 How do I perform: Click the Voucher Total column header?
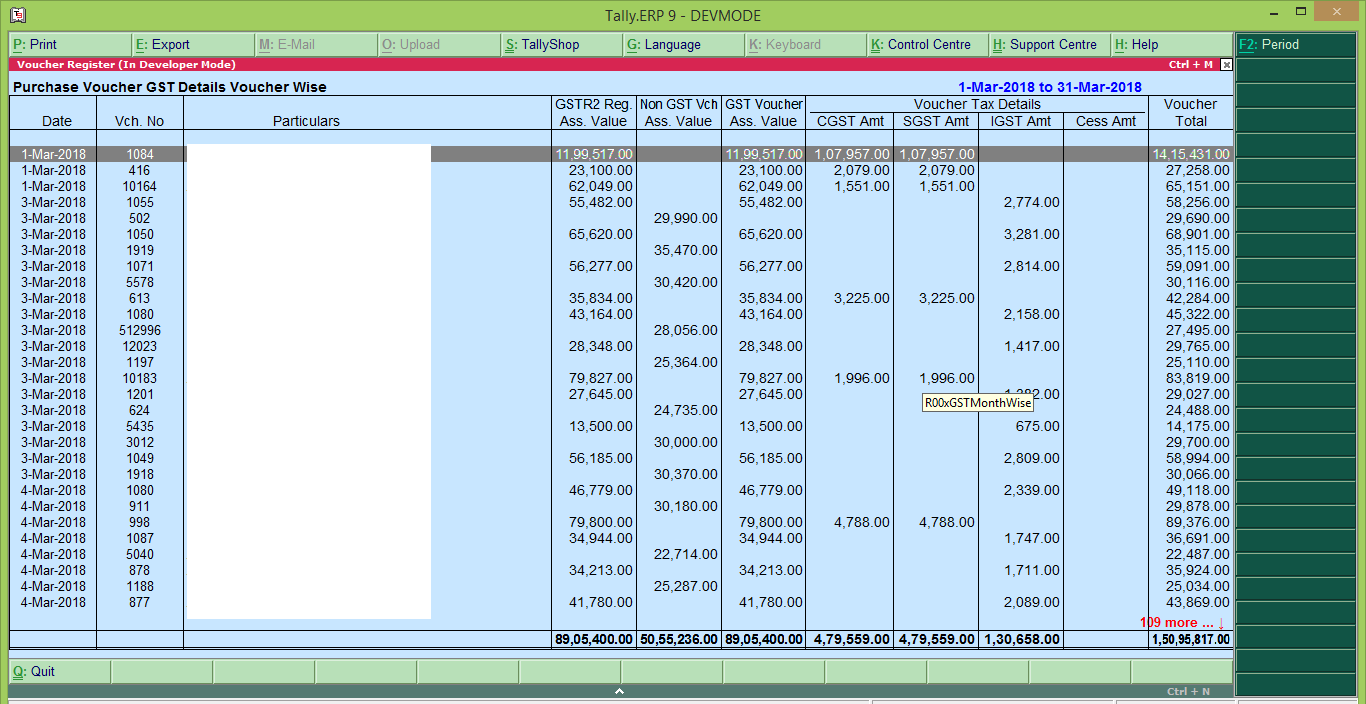(x=1189, y=112)
